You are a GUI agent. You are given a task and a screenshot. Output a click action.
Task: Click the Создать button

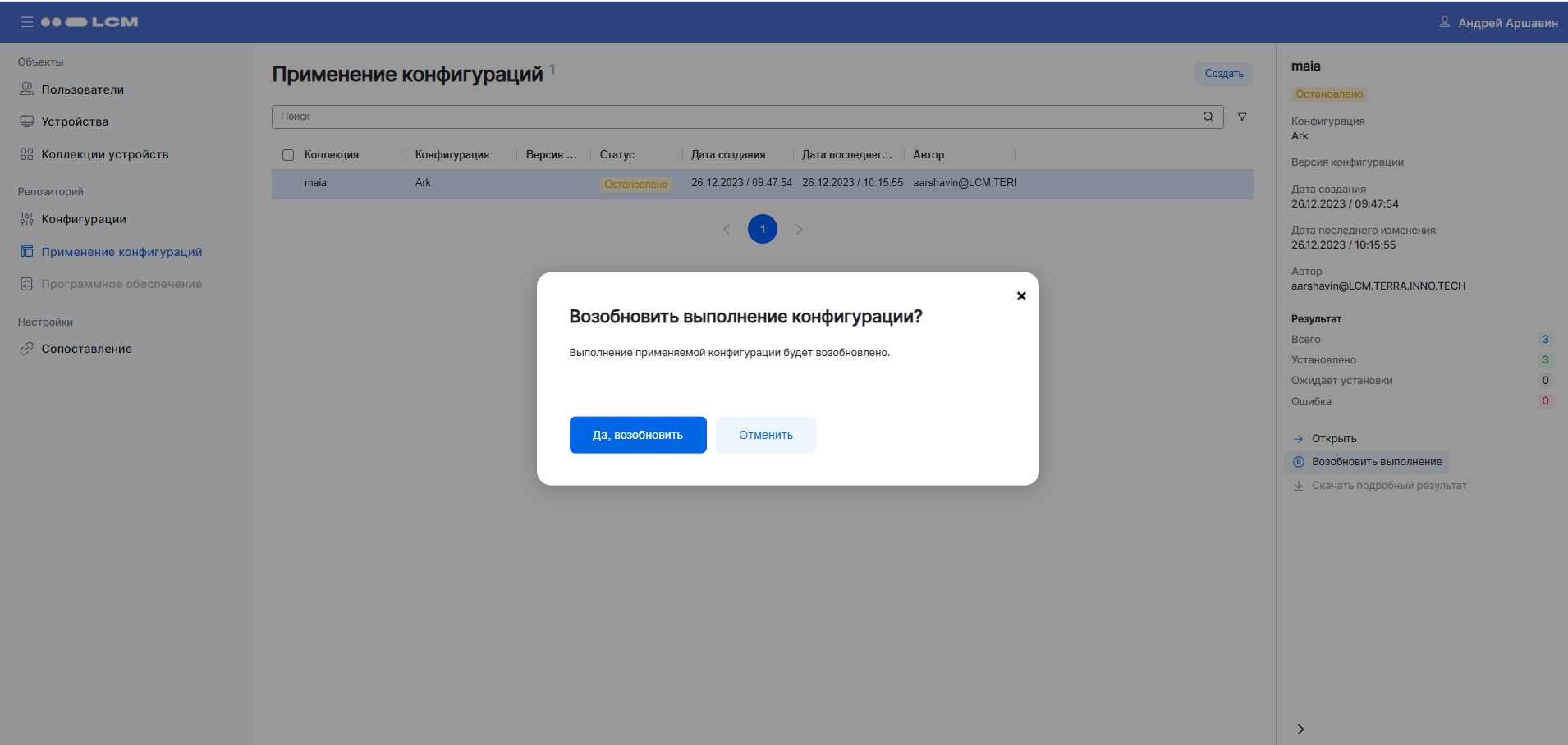pyautogui.click(x=1223, y=74)
